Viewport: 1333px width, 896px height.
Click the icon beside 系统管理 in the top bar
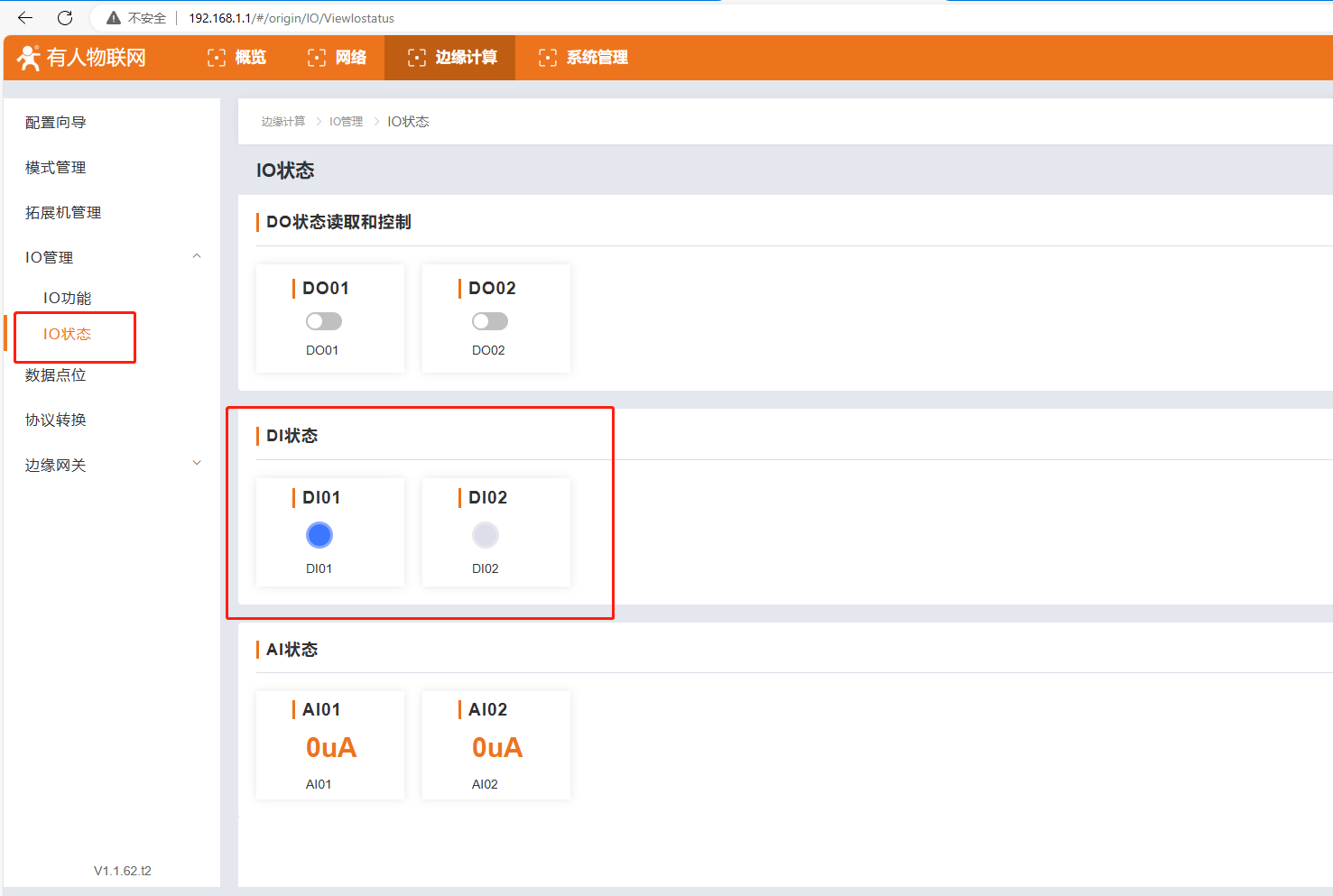click(548, 58)
